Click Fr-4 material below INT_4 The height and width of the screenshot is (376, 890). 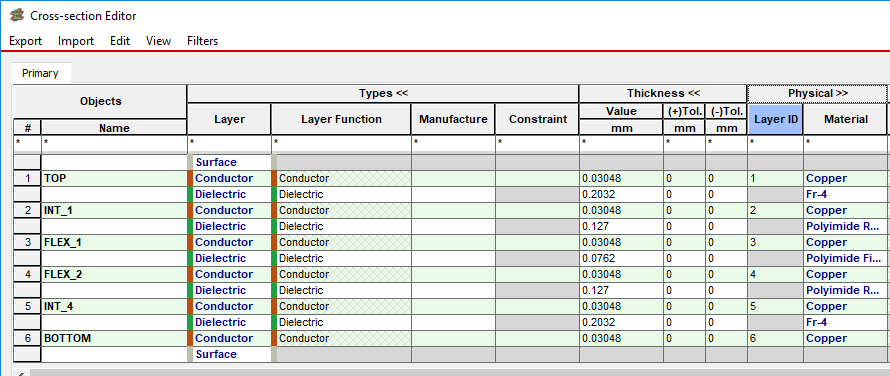click(845, 322)
